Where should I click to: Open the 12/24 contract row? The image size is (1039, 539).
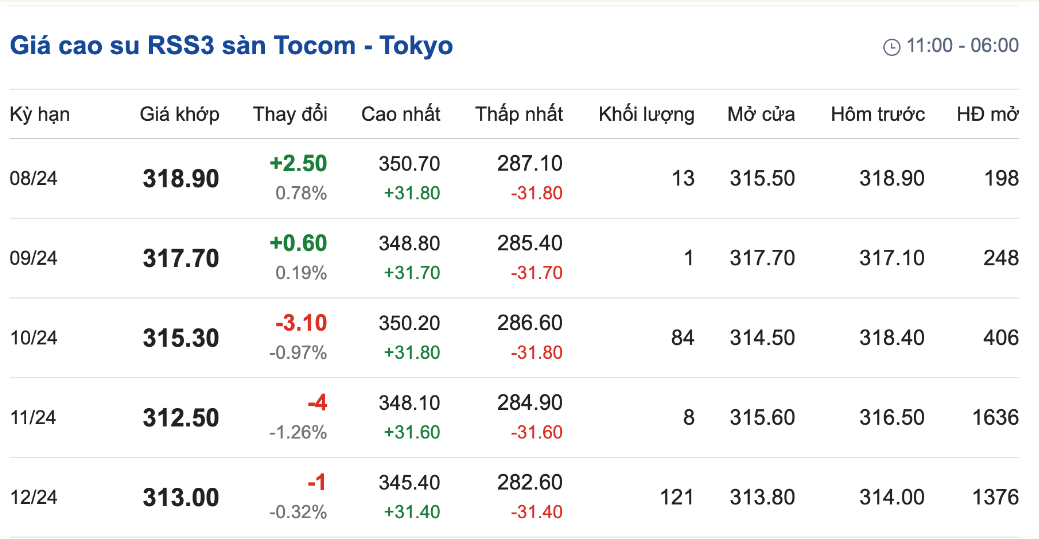pyautogui.click(x=514, y=497)
